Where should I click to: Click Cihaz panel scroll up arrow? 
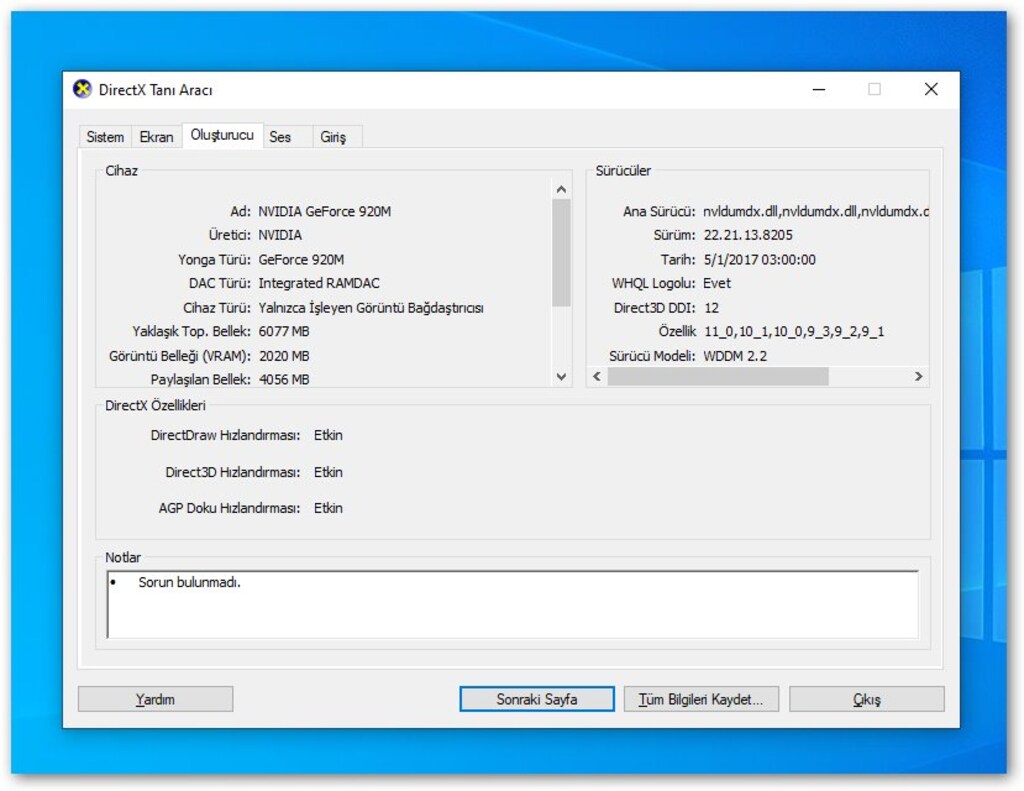click(561, 189)
